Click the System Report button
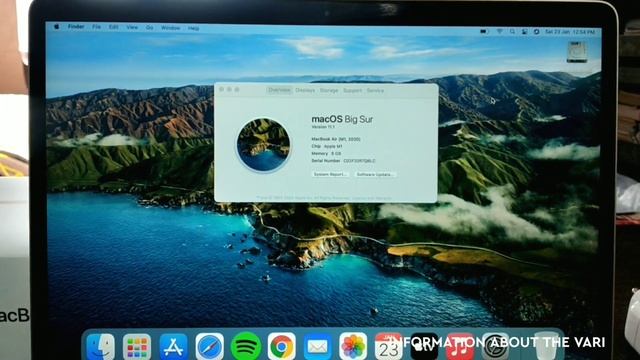 click(x=330, y=174)
